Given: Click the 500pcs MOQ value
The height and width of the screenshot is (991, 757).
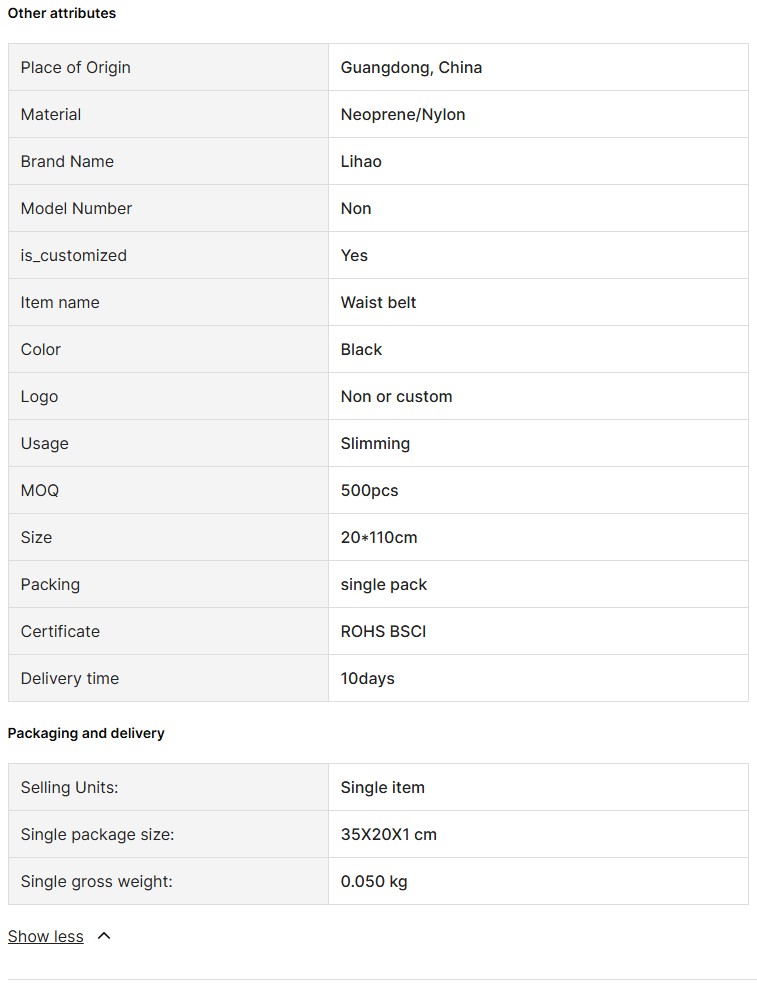Looking at the screenshot, I should (x=369, y=490).
